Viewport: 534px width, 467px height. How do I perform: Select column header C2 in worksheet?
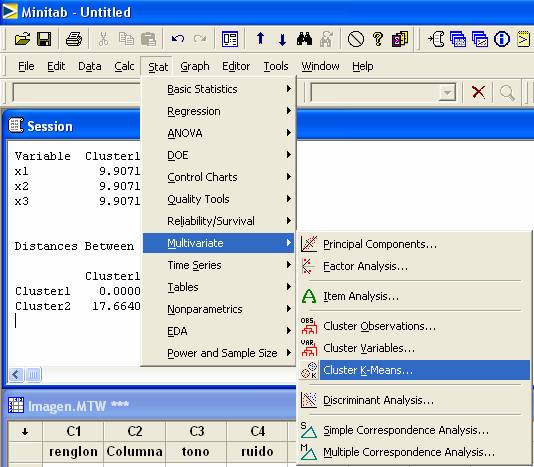pyautogui.click(x=135, y=432)
